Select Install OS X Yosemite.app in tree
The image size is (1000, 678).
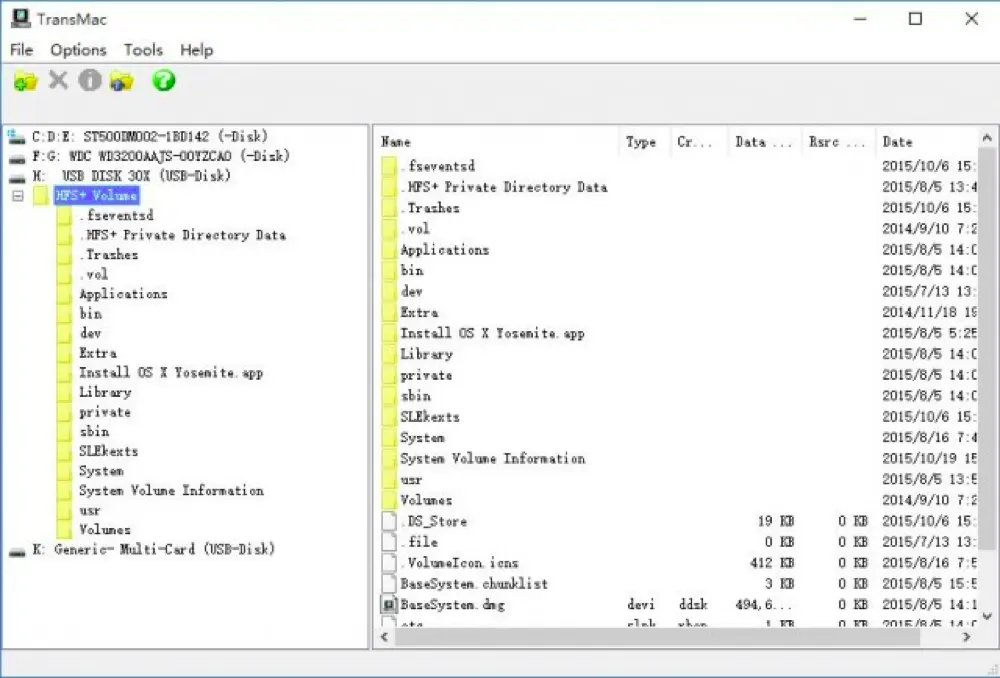point(171,372)
